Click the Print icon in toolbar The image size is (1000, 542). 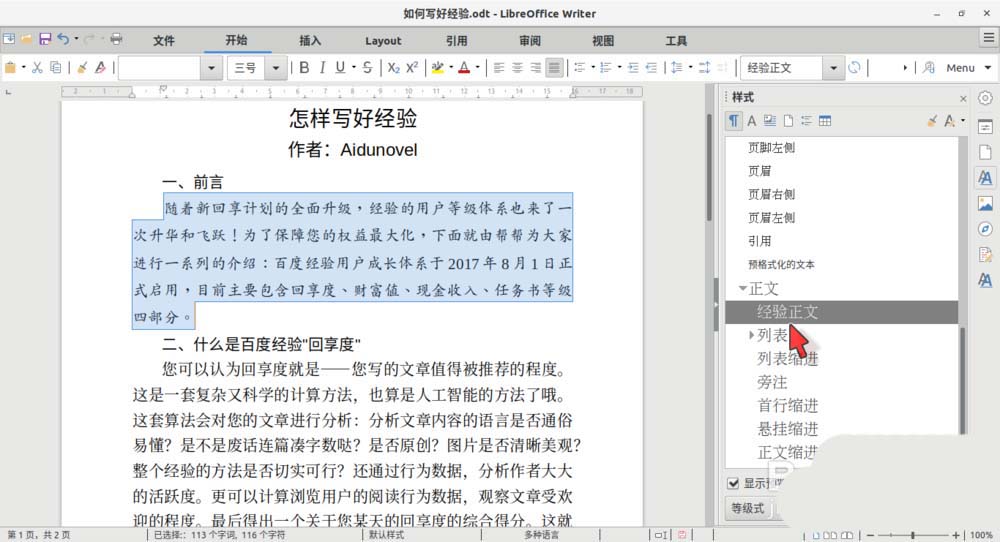(116, 39)
